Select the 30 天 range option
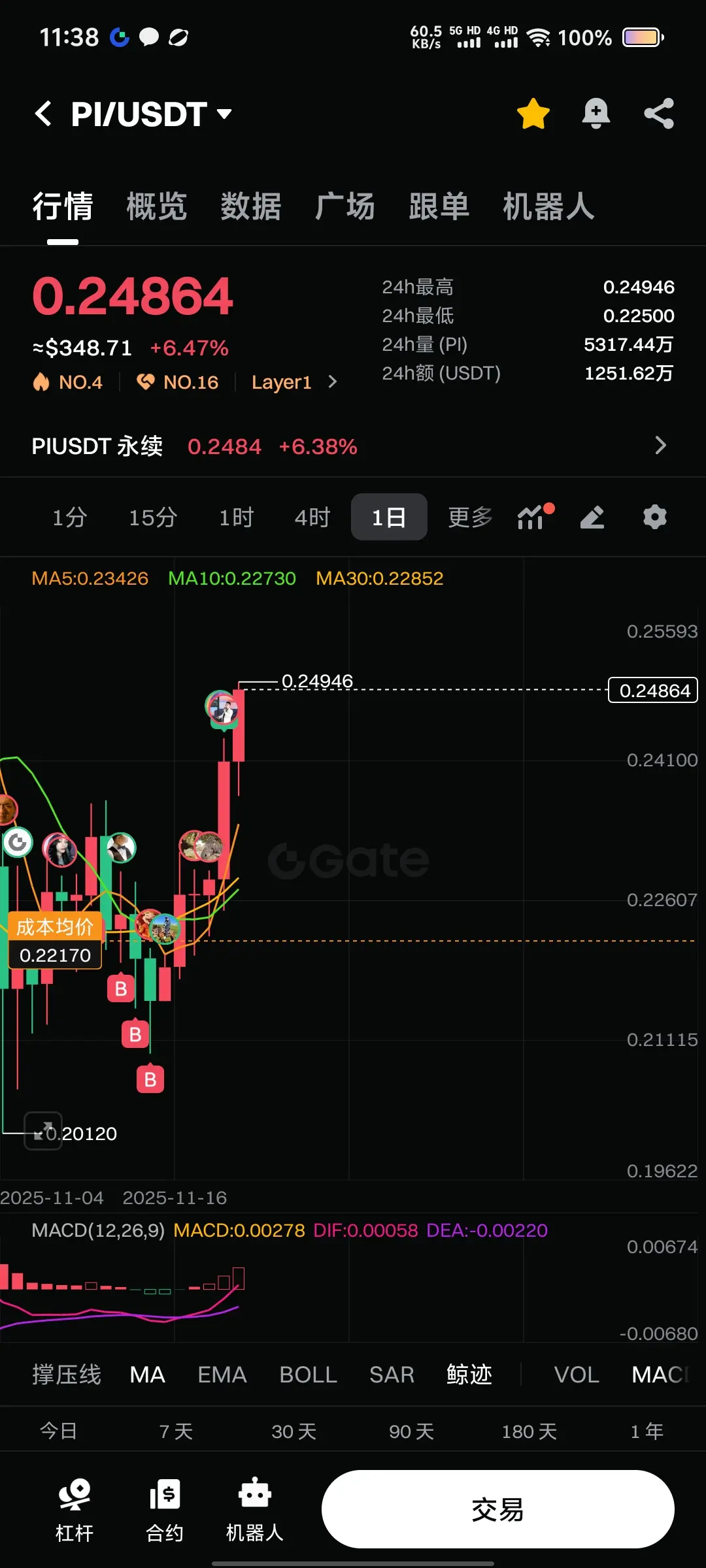 tap(294, 1431)
